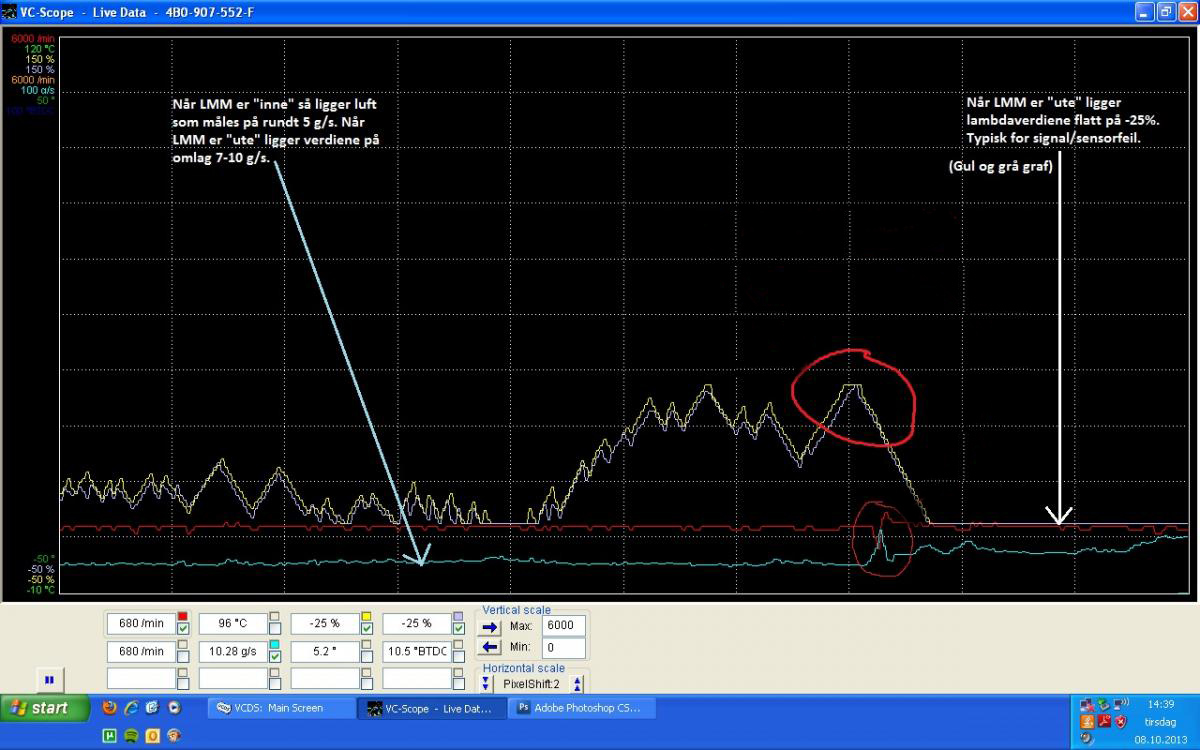This screenshot has width=1200, height=750.
Task: Click the dual-computer network tray icon
Action: [x=1087, y=705]
